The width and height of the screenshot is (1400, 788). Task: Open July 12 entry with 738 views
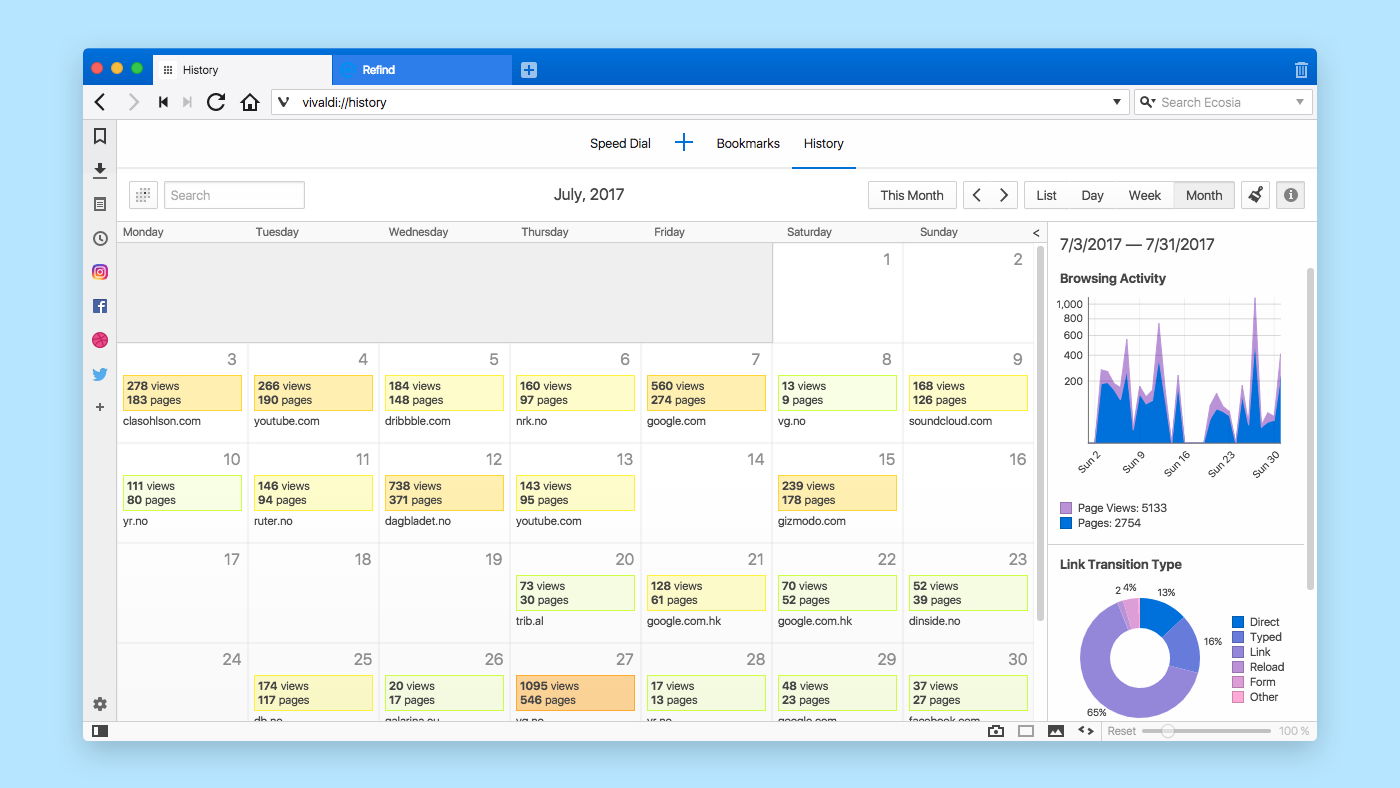[x=444, y=493]
